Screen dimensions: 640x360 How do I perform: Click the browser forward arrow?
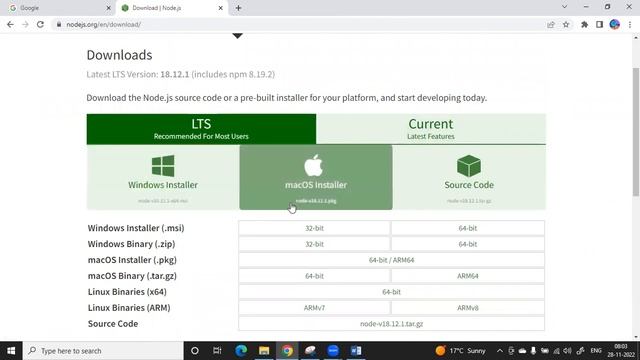pyautogui.click(x=25, y=24)
